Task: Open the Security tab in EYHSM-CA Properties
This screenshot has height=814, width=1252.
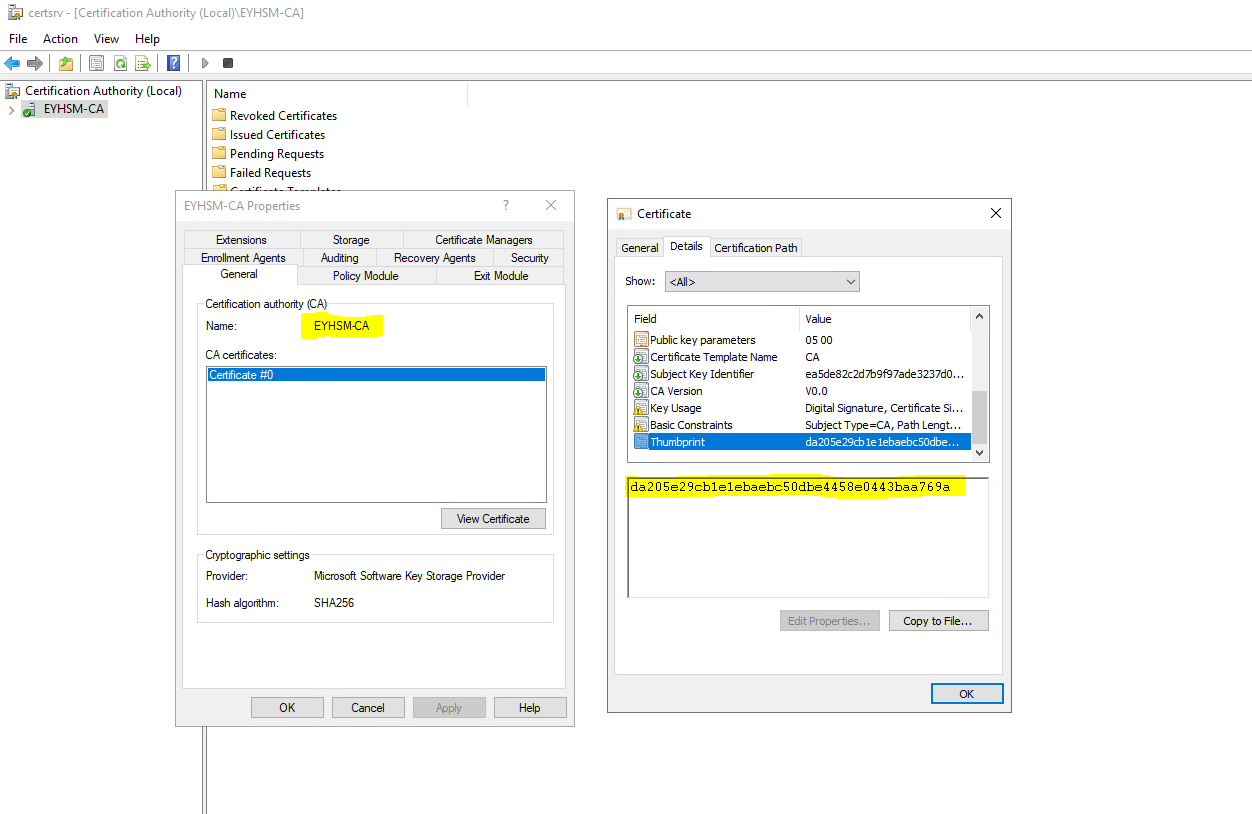Action: tap(530, 258)
